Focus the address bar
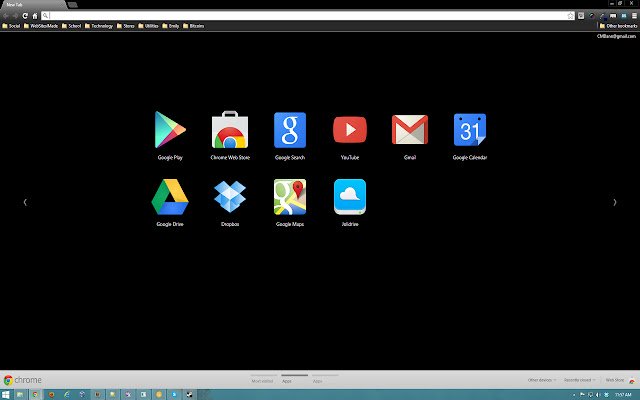 [307, 16]
